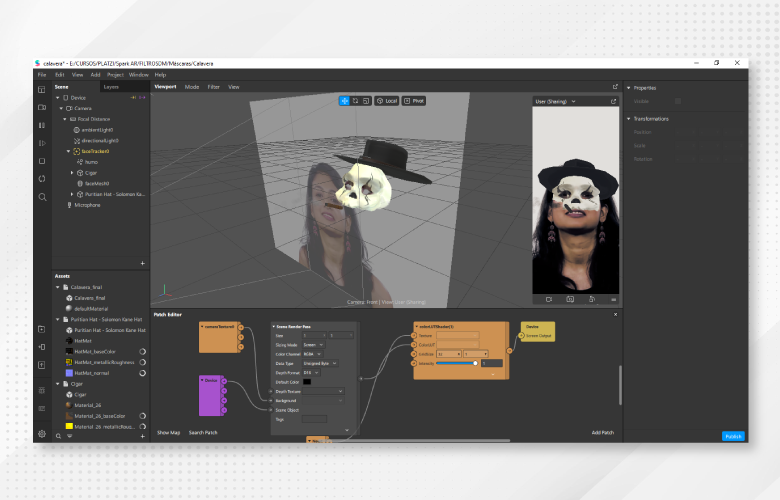Viewport: 780px width, 500px height.
Task: Click the assets search magnifier icon
Action: pos(58,436)
